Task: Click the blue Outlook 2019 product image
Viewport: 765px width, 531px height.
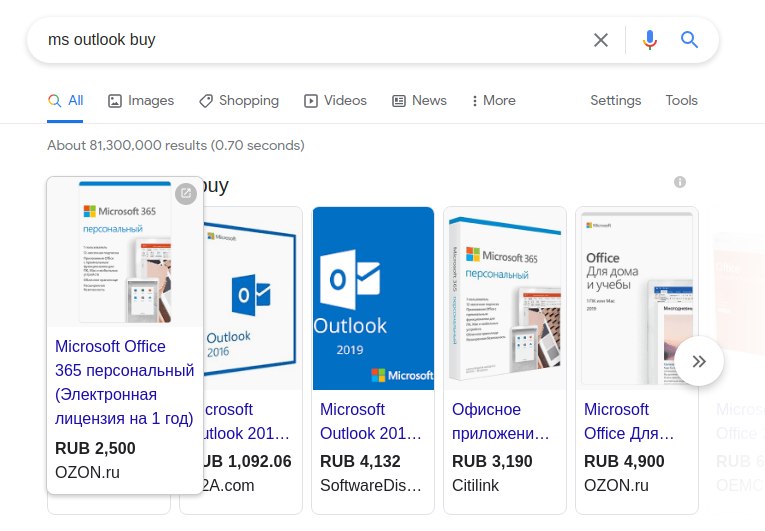Action: (x=373, y=298)
